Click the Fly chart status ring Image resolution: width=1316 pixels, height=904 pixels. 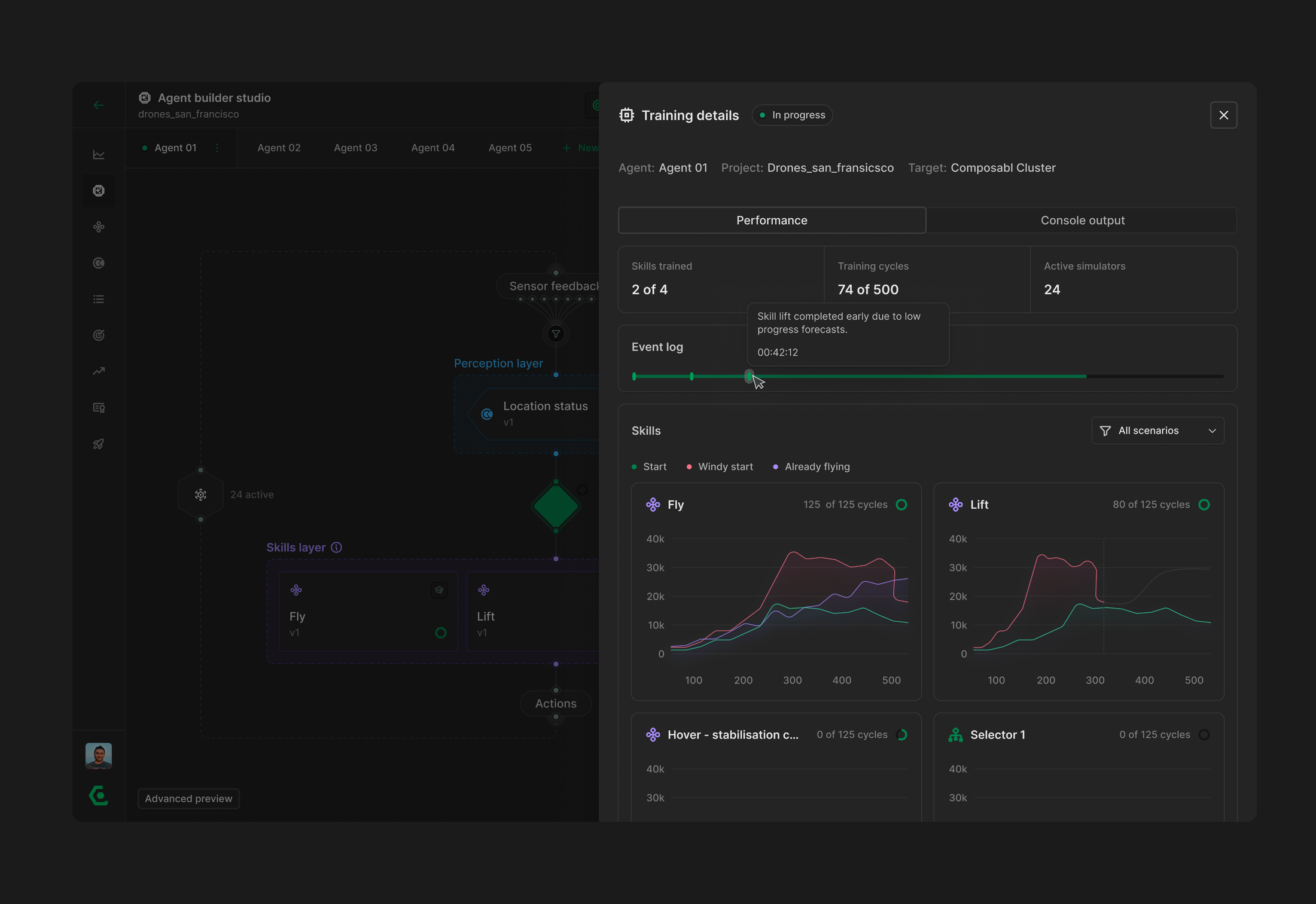[901, 505]
